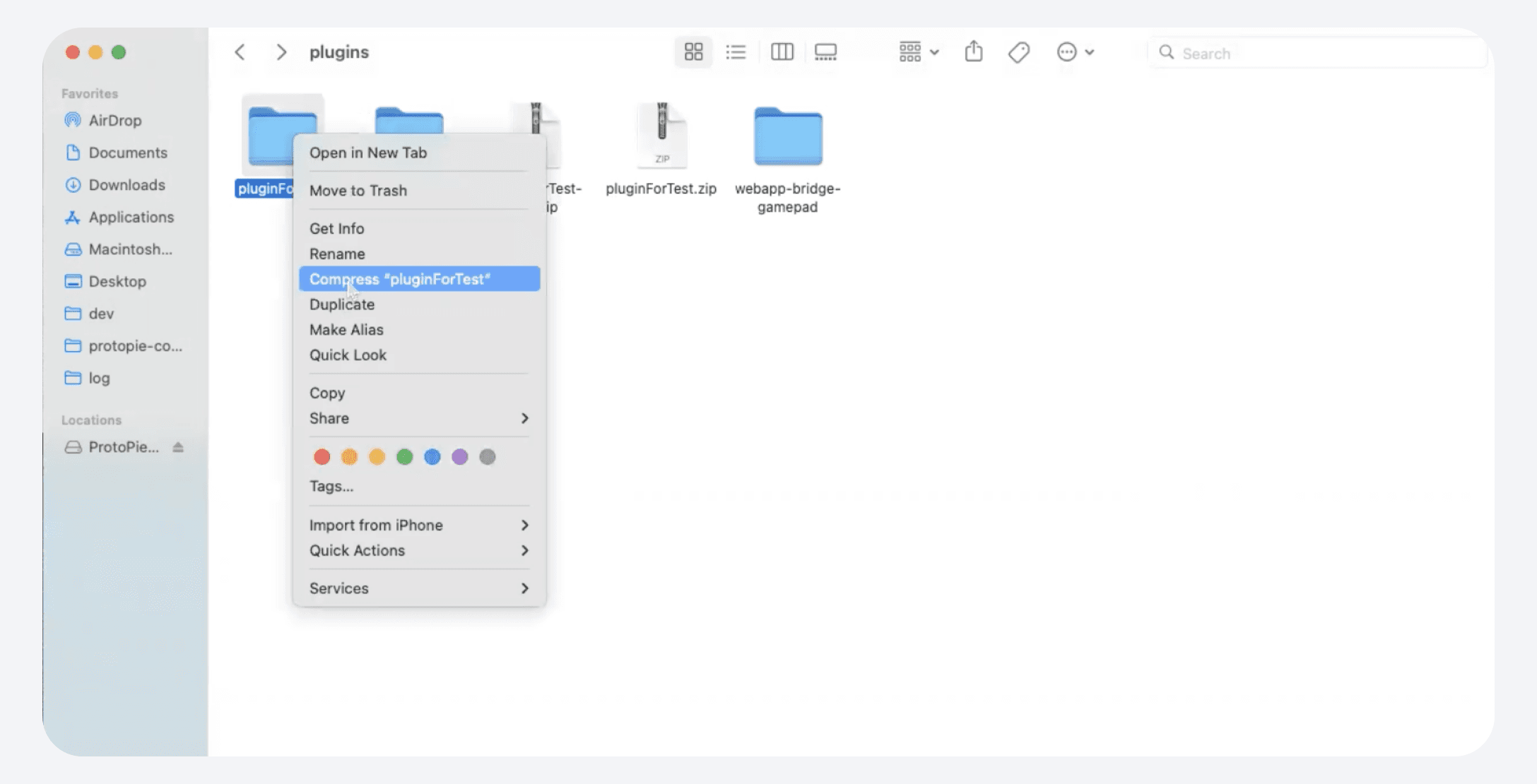The image size is (1537, 784).
Task: Open the Group By dropdown
Action: (x=918, y=52)
